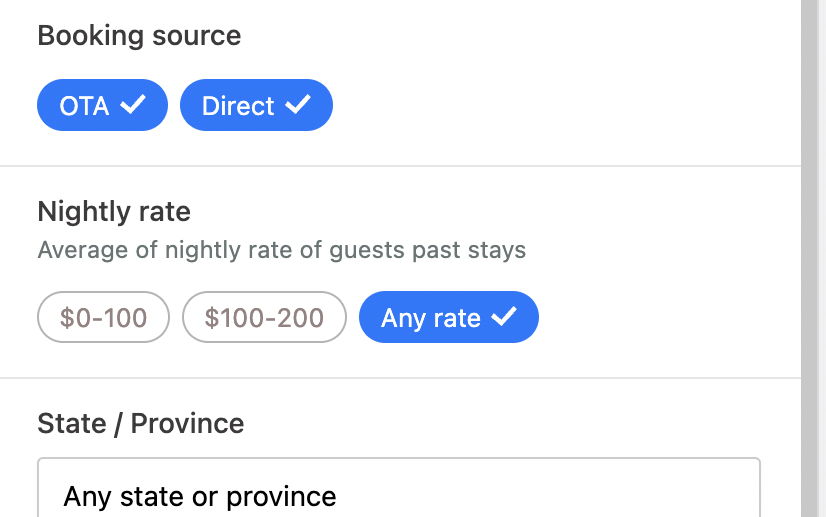Viewport: 826px width, 517px height.
Task: Click the 'Direct' text label
Action: pos(238,106)
